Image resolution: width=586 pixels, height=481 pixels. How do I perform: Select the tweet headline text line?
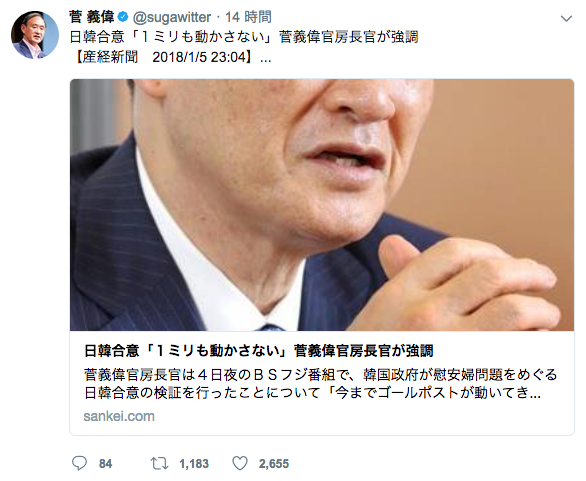tap(244, 37)
